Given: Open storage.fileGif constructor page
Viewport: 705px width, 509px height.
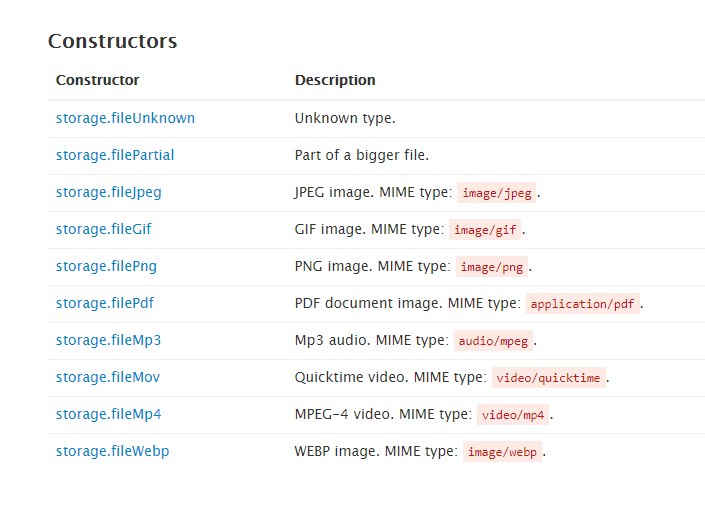Looking at the screenshot, I should 103,229.
